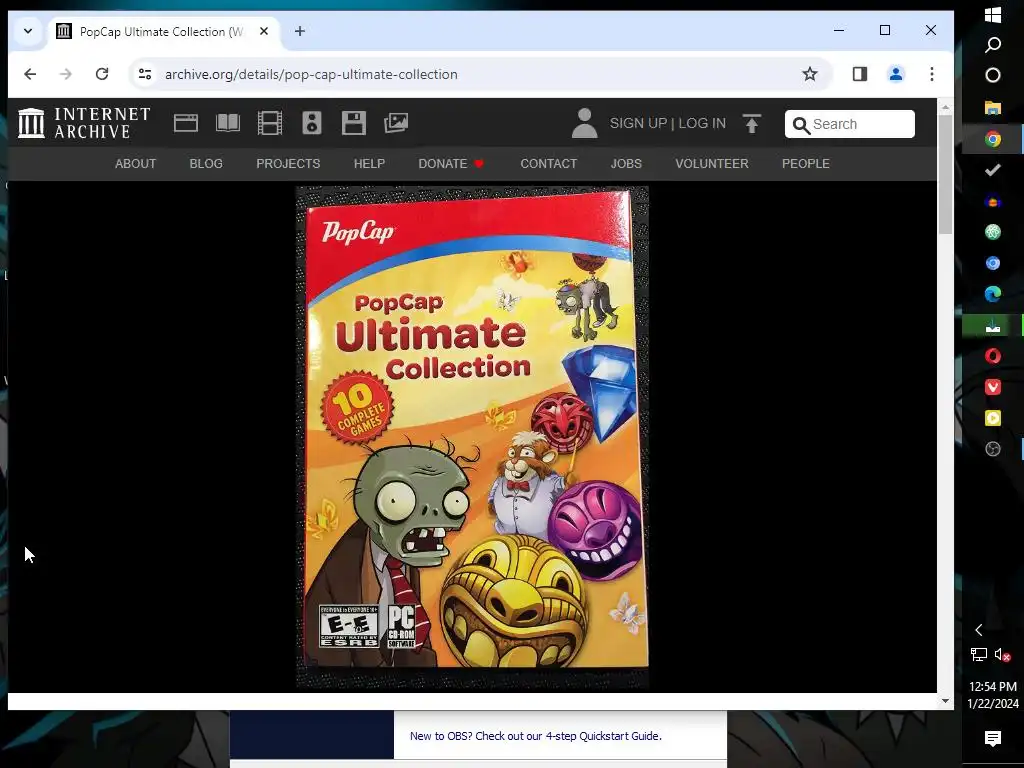Click the address bar URL
This screenshot has width=1024, height=768.
coord(311,74)
